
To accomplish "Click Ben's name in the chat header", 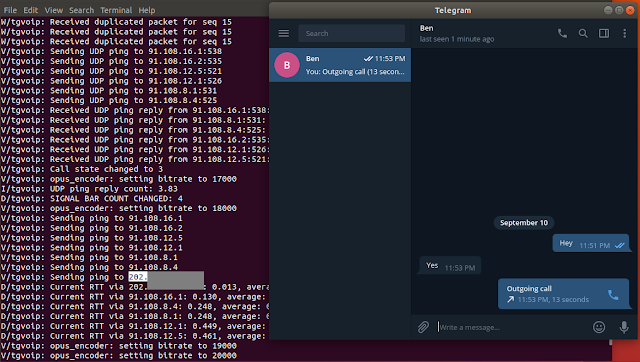I will pos(427,28).
